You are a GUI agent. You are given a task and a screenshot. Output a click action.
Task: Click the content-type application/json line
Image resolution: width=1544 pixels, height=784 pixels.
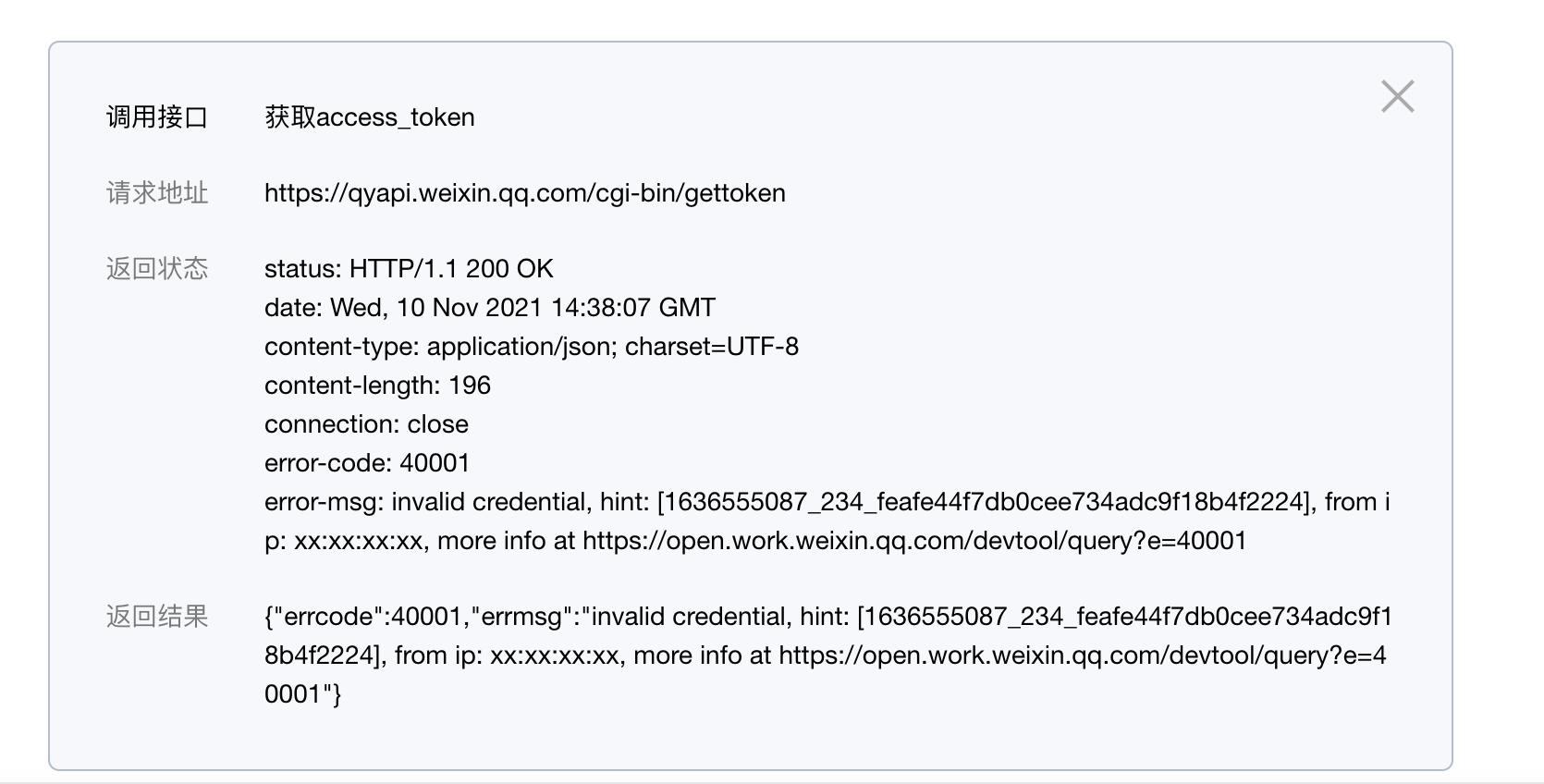click(532, 347)
